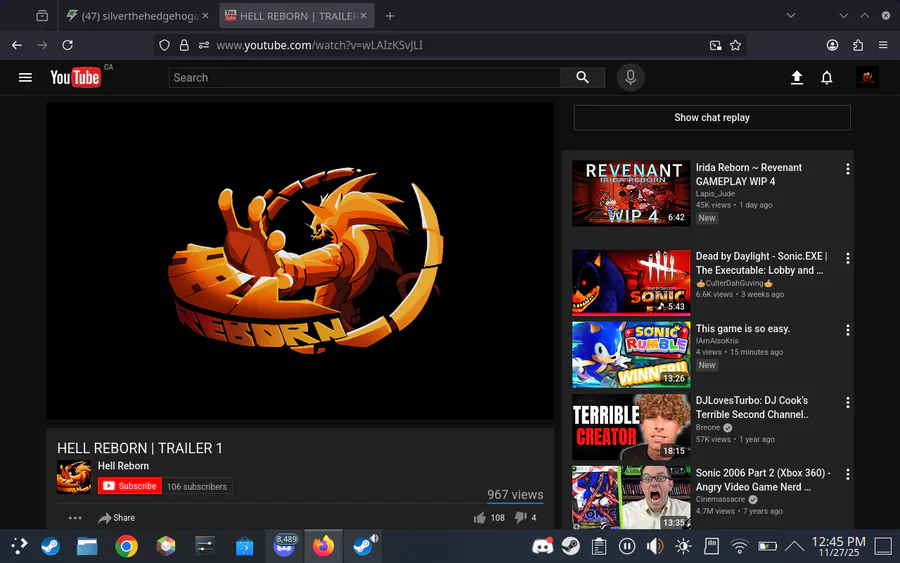Screen dimensions: 900x563
Task: Expand the list all tabs dropdown
Action: click(x=790, y=16)
